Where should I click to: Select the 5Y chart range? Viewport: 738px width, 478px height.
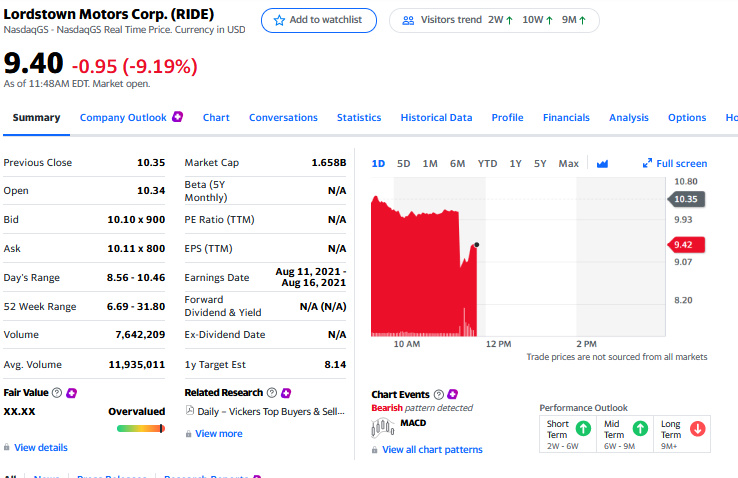coord(540,164)
